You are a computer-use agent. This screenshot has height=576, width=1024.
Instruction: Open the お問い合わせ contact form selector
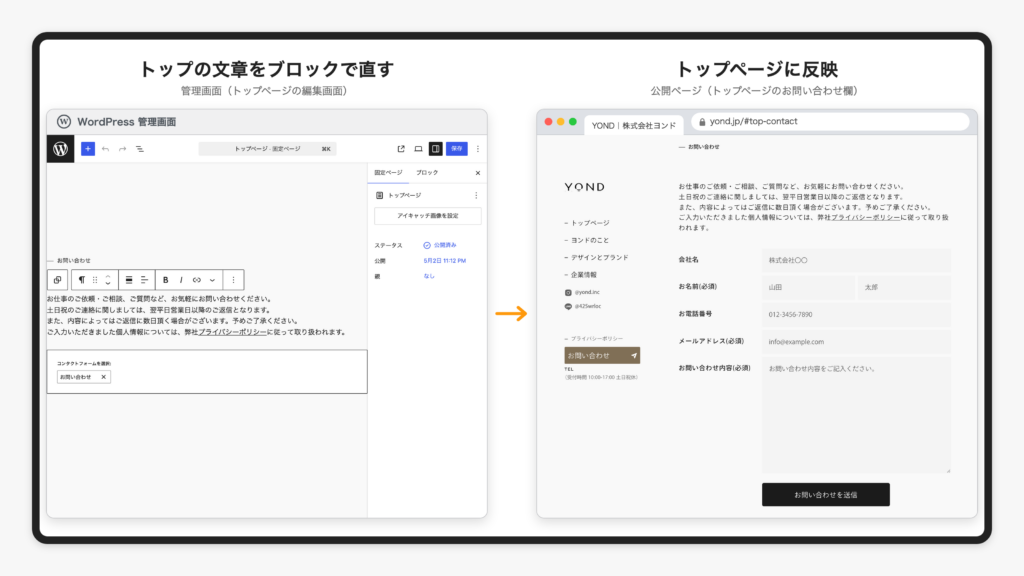(x=84, y=377)
